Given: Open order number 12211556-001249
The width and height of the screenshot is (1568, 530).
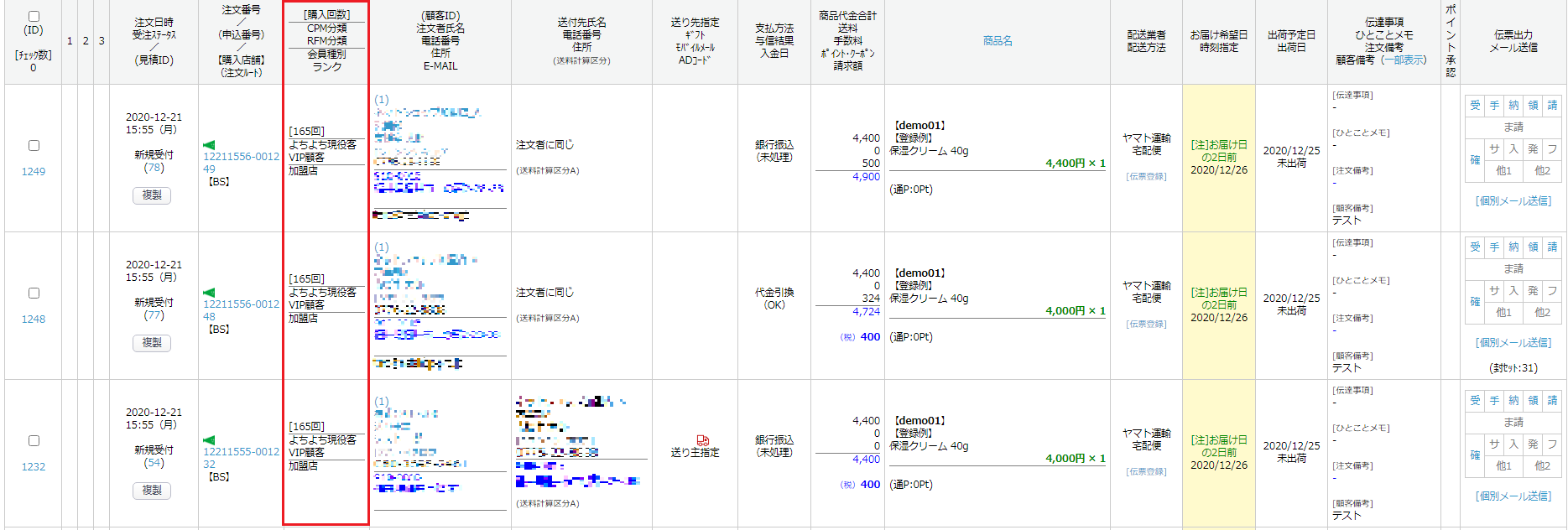Looking at the screenshot, I should coord(241,163).
